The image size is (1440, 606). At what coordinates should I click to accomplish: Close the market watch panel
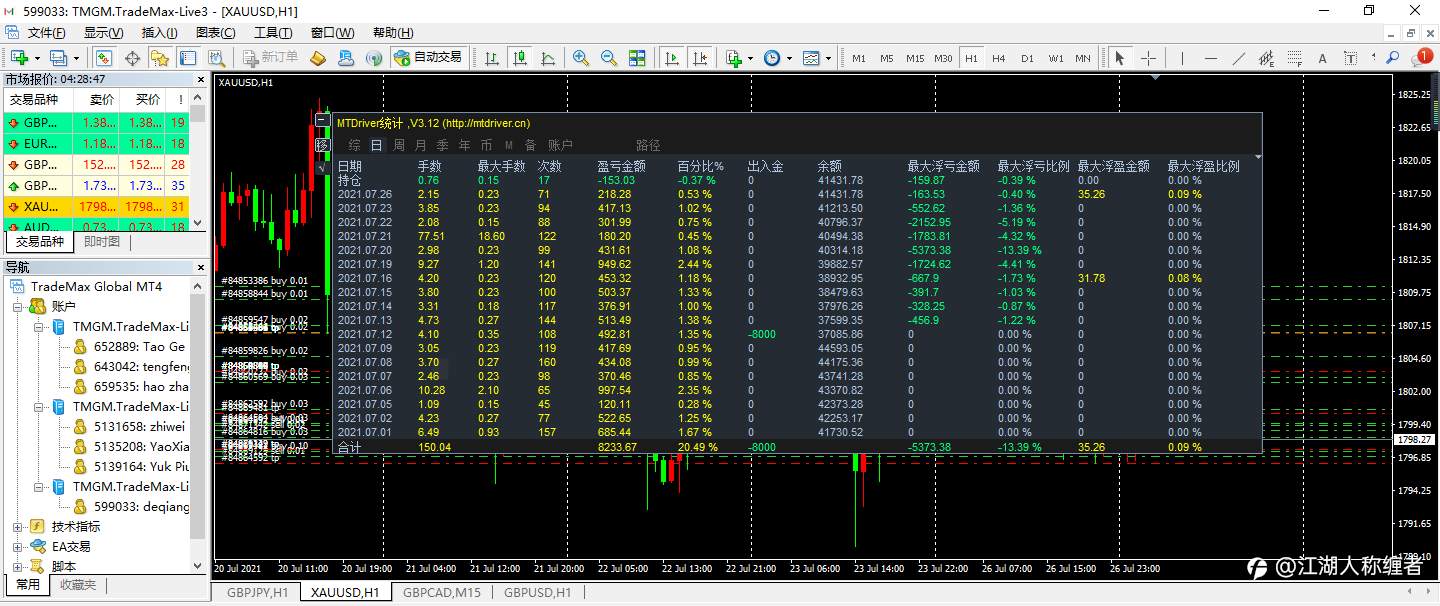(x=200, y=79)
